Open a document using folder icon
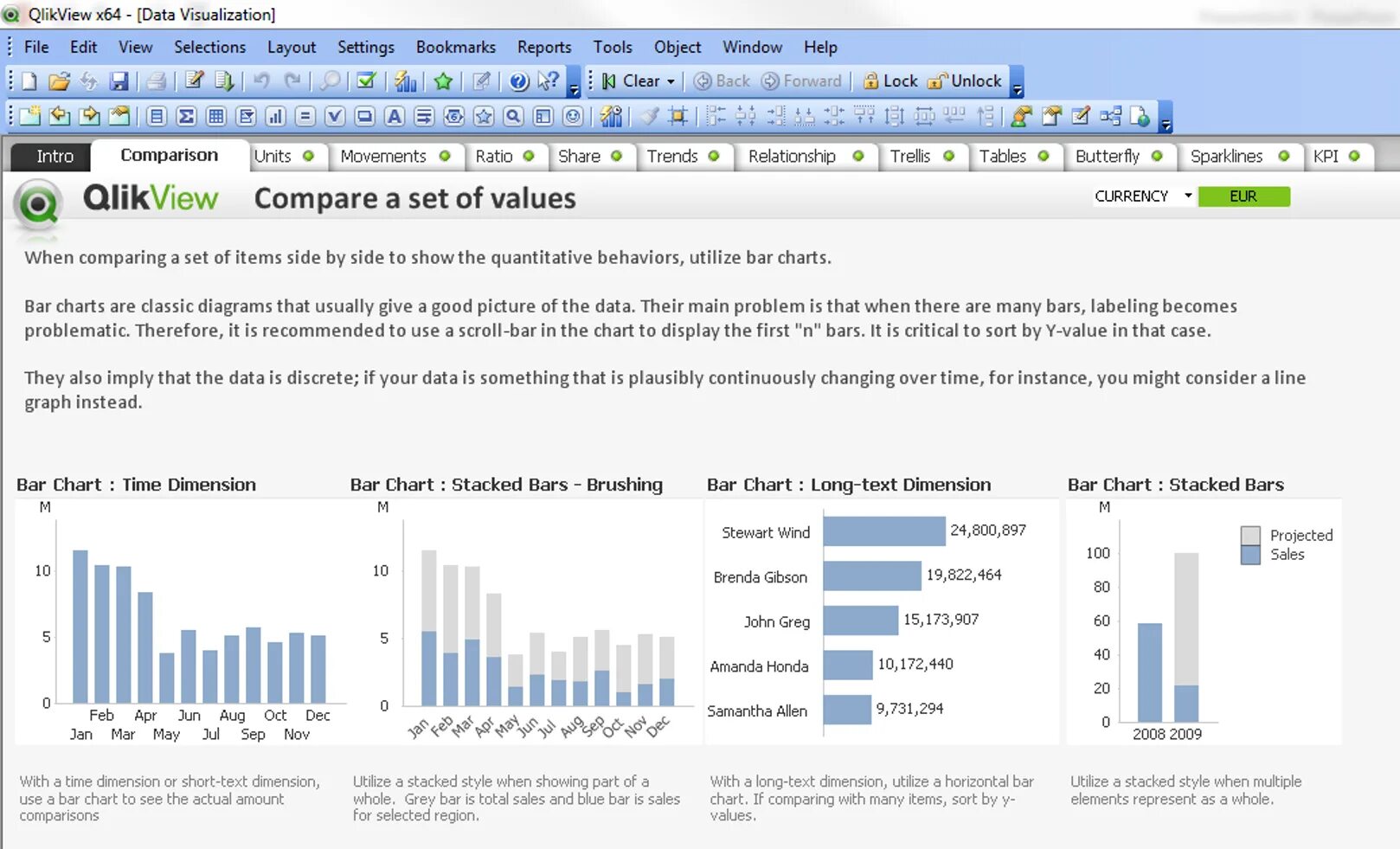1400x849 pixels. click(59, 81)
